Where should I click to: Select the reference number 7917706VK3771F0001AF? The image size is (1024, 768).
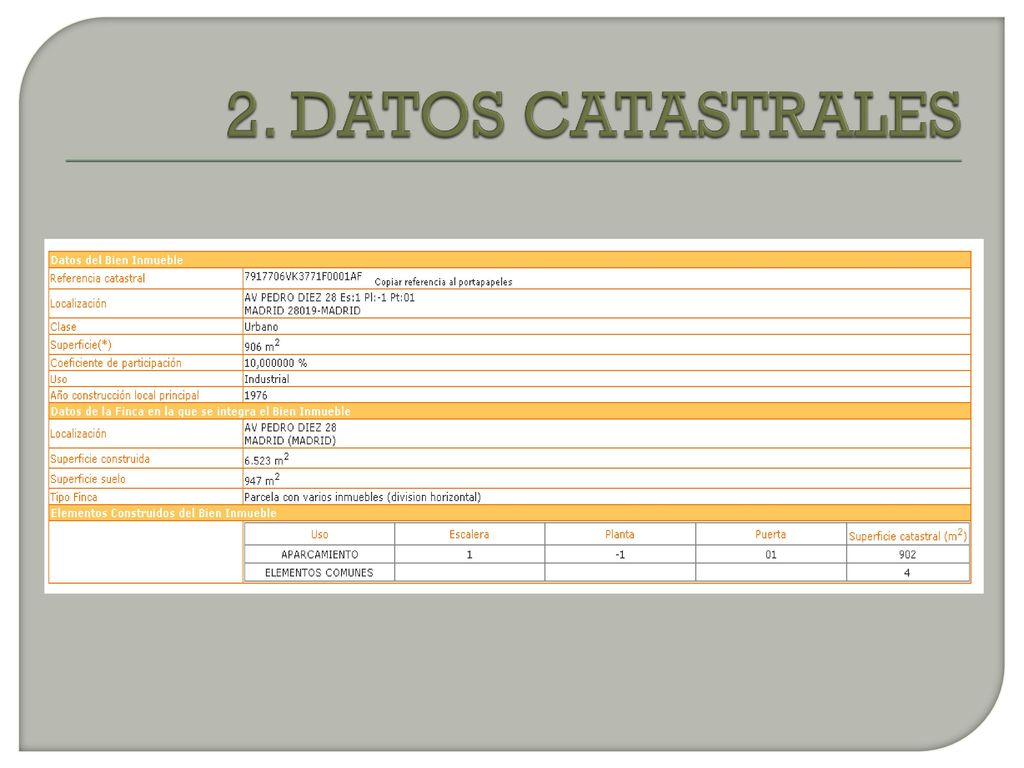pos(303,276)
